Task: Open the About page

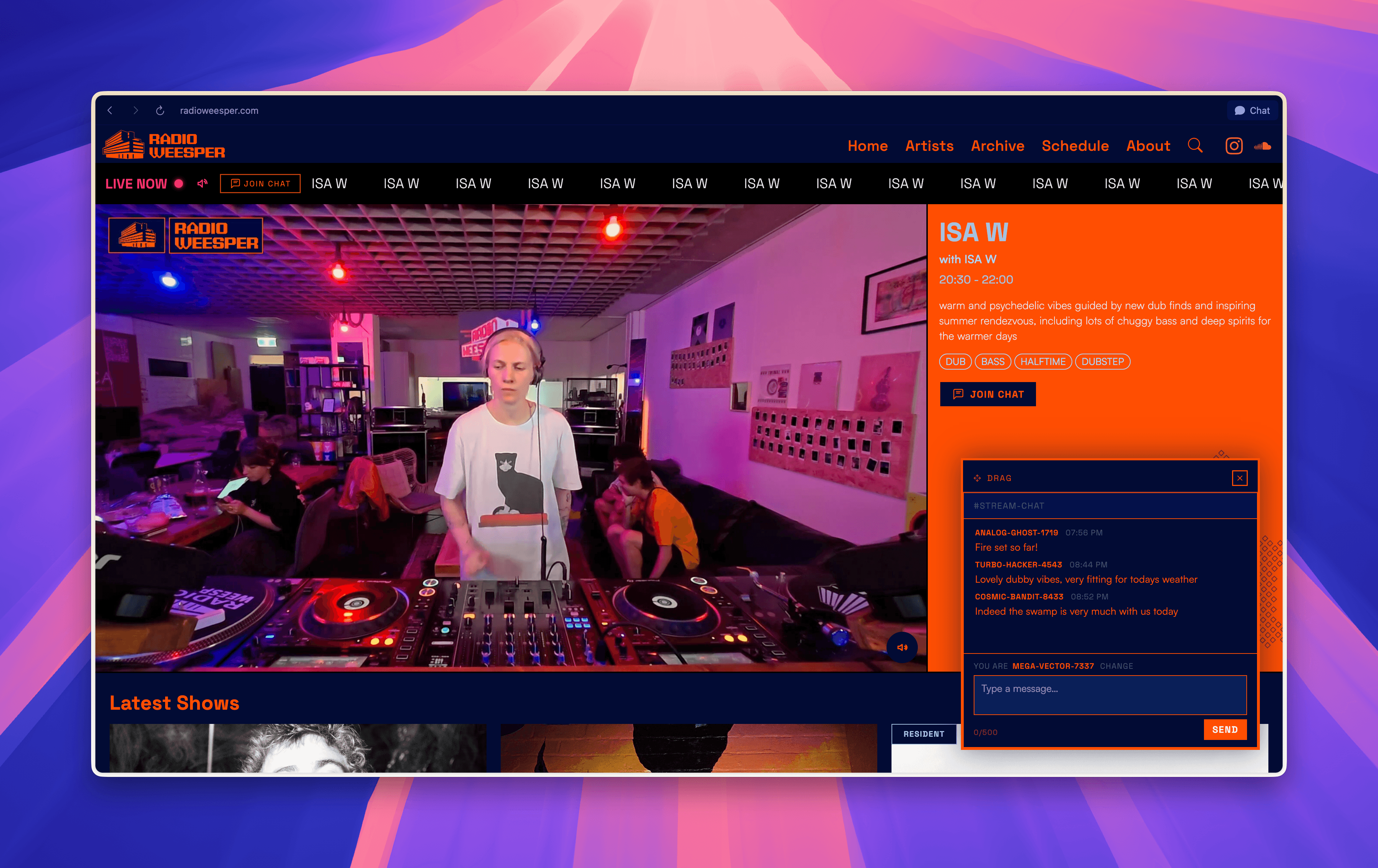Action: (1148, 146)
